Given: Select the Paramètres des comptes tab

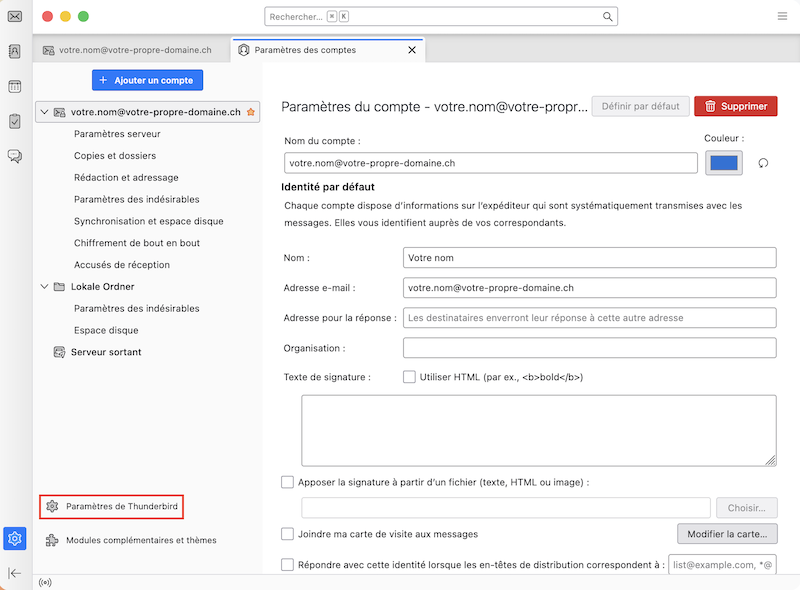Looking at the screenshot, I should (x=328, y=50).
